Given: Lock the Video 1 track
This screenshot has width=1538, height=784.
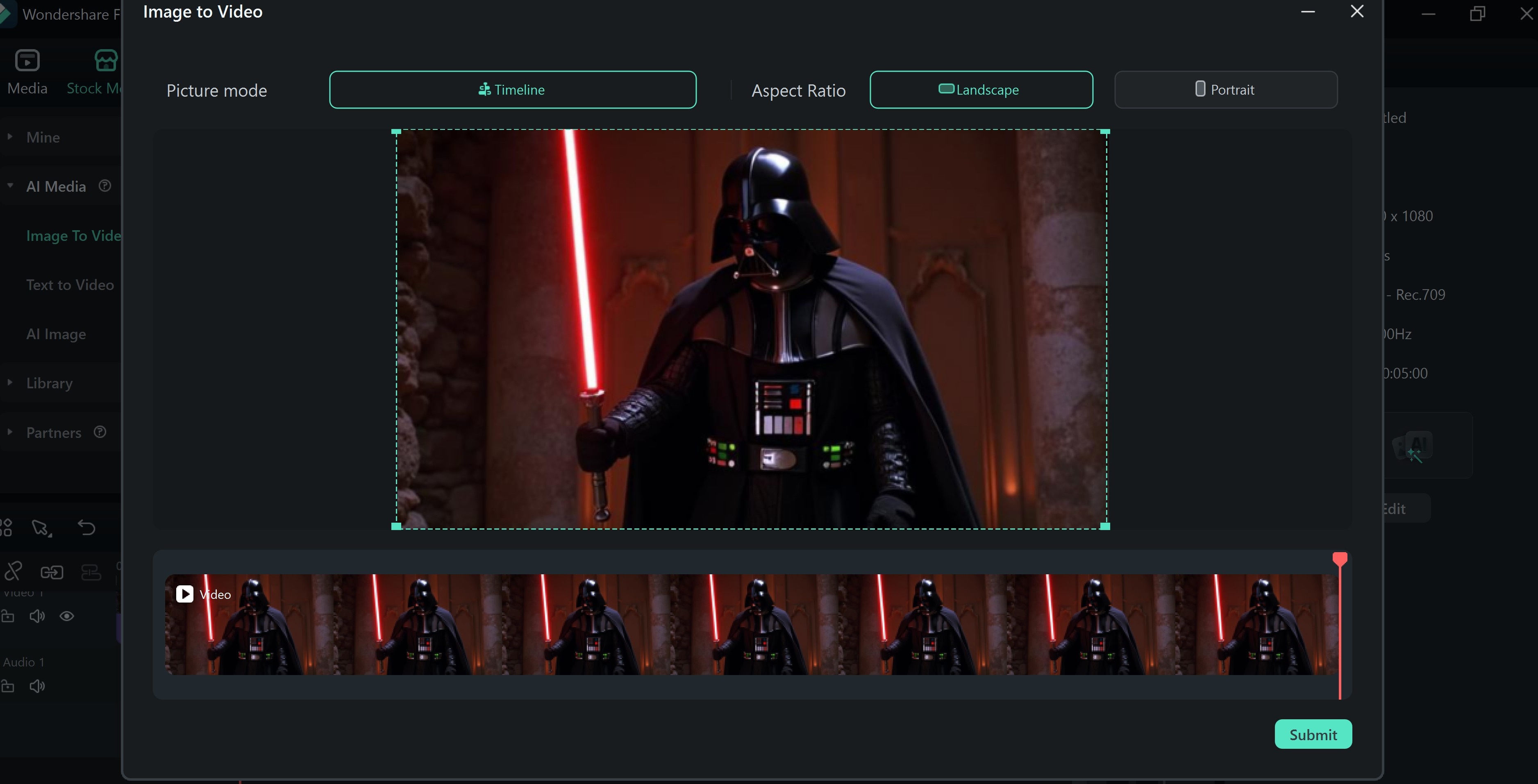Looking at the screenshot, I should (x=7, y=616).
